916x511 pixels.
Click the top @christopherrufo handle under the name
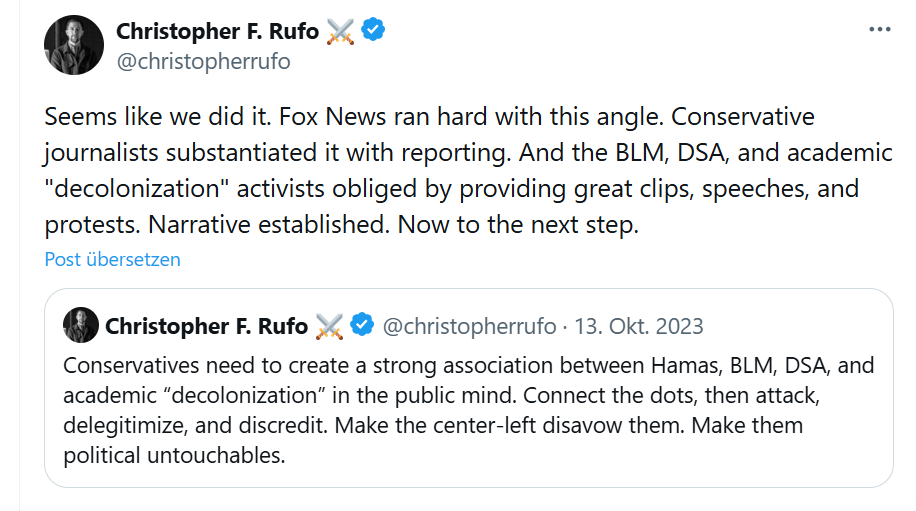pos(203,61)
